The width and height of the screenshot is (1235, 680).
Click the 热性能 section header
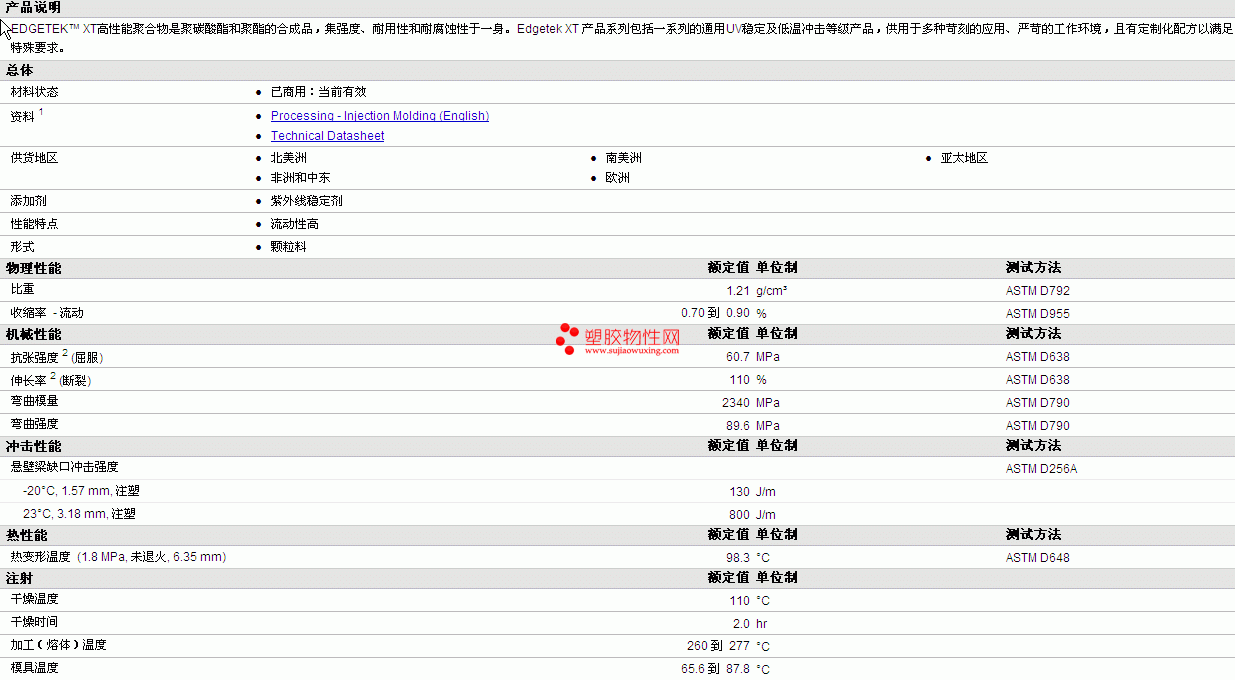pyautogui.click(x=27, y=535)
